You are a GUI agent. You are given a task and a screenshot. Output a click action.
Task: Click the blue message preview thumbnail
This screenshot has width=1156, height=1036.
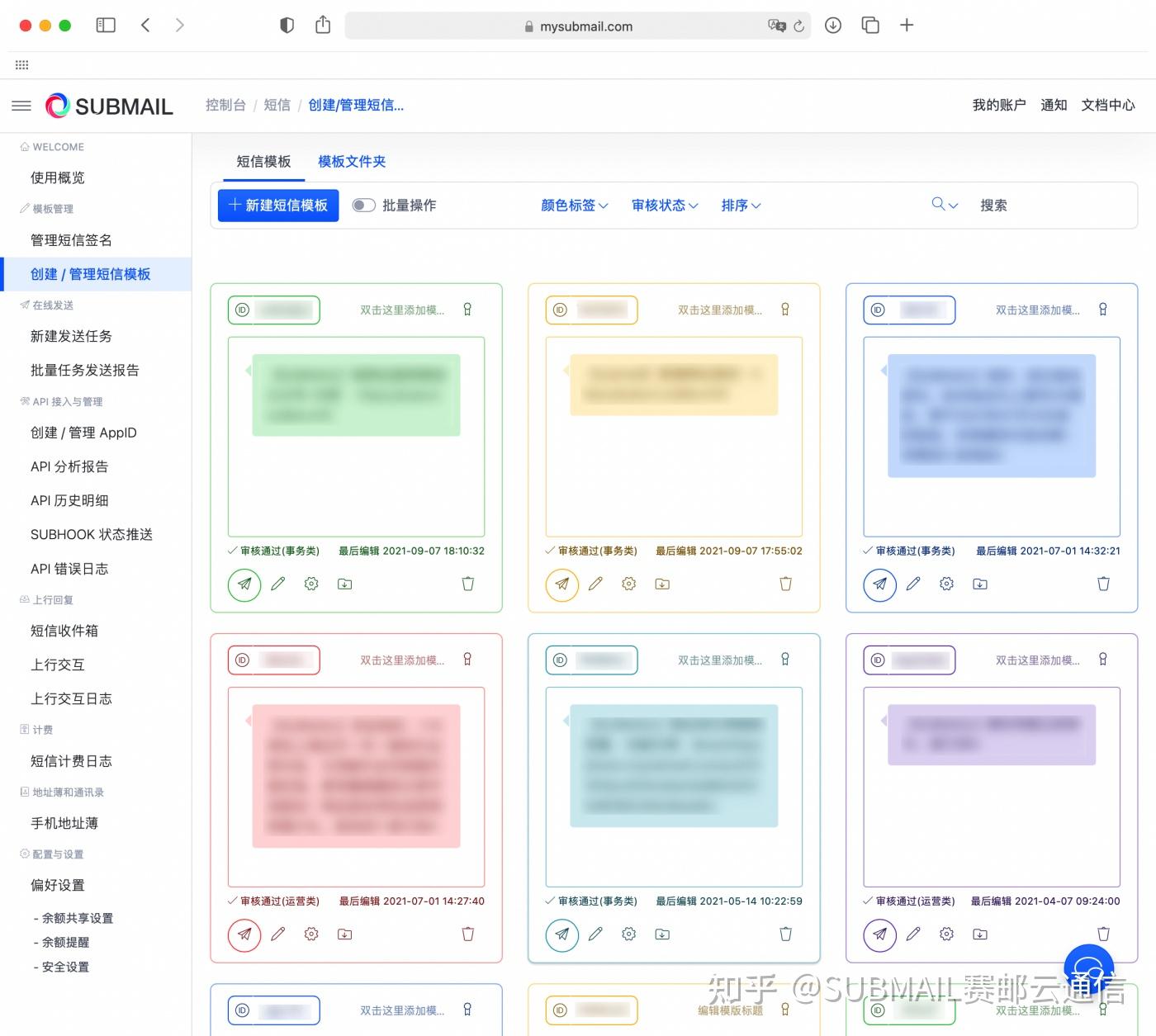point(992,416)
